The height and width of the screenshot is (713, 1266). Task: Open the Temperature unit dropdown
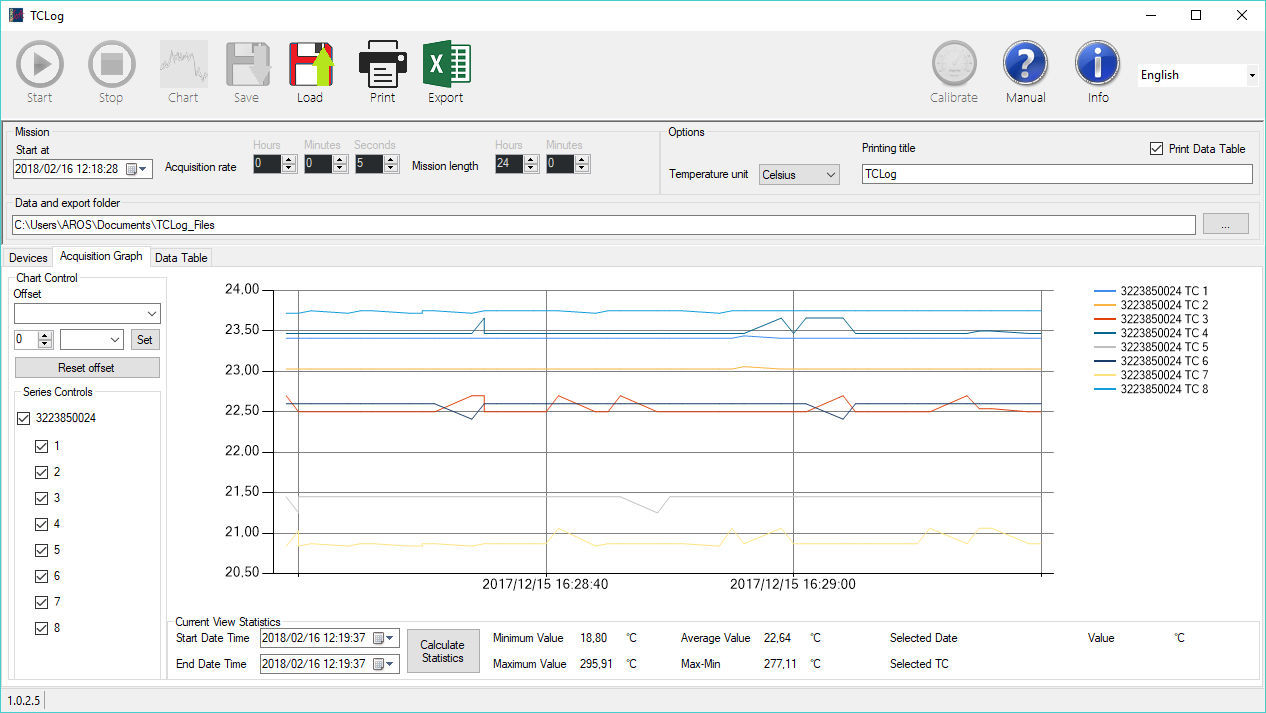[798, 174]
